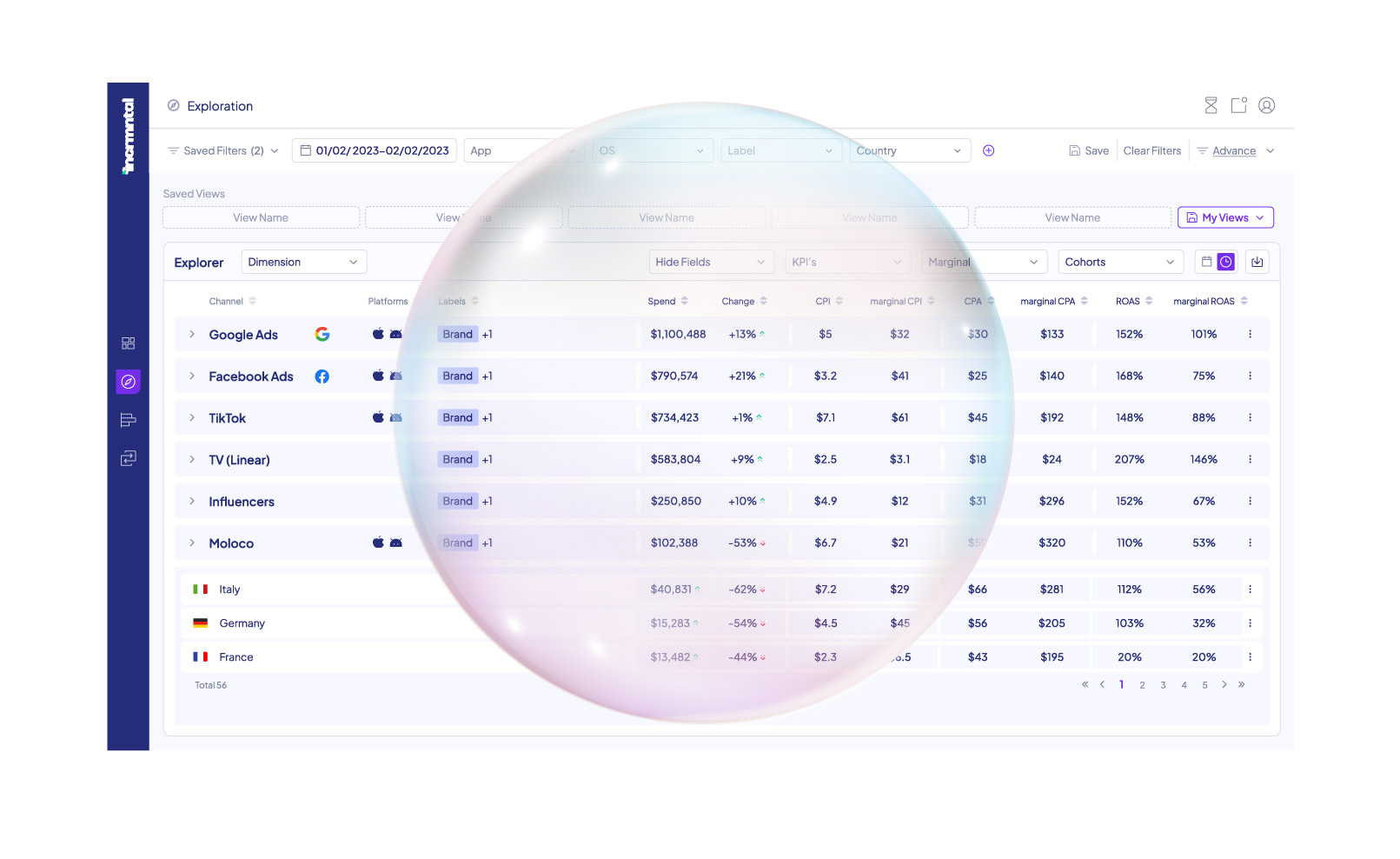This screenshot has width=1400, height=859.
Task: Toggle the calendar view button
Action: point(1206,262)
